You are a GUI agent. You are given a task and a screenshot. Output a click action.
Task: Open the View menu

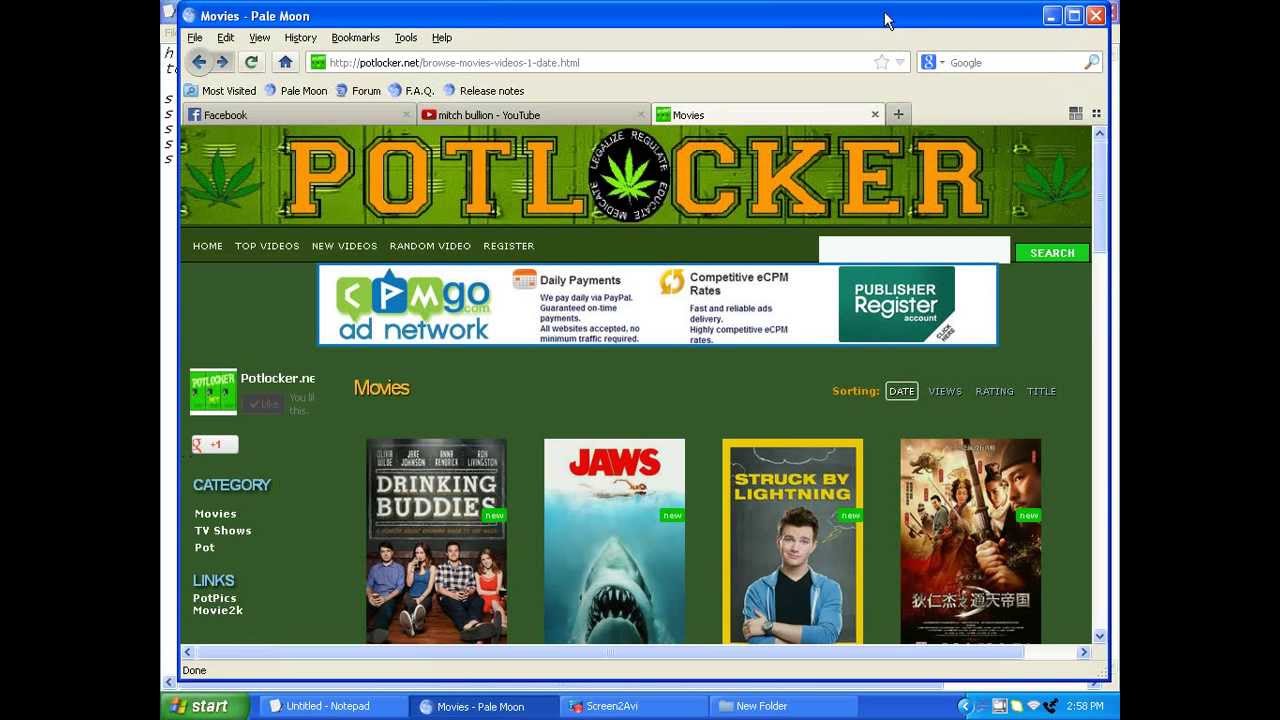click(x=260, y=38)
